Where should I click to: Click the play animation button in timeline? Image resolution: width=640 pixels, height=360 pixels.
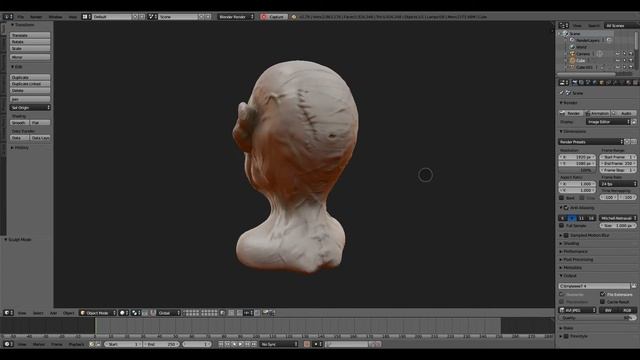pos(241,344)
